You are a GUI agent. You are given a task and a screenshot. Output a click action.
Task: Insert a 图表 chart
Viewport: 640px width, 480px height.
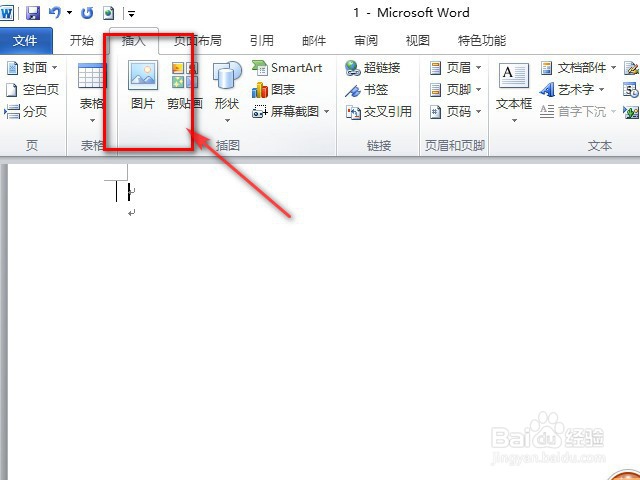click(273, 90)
